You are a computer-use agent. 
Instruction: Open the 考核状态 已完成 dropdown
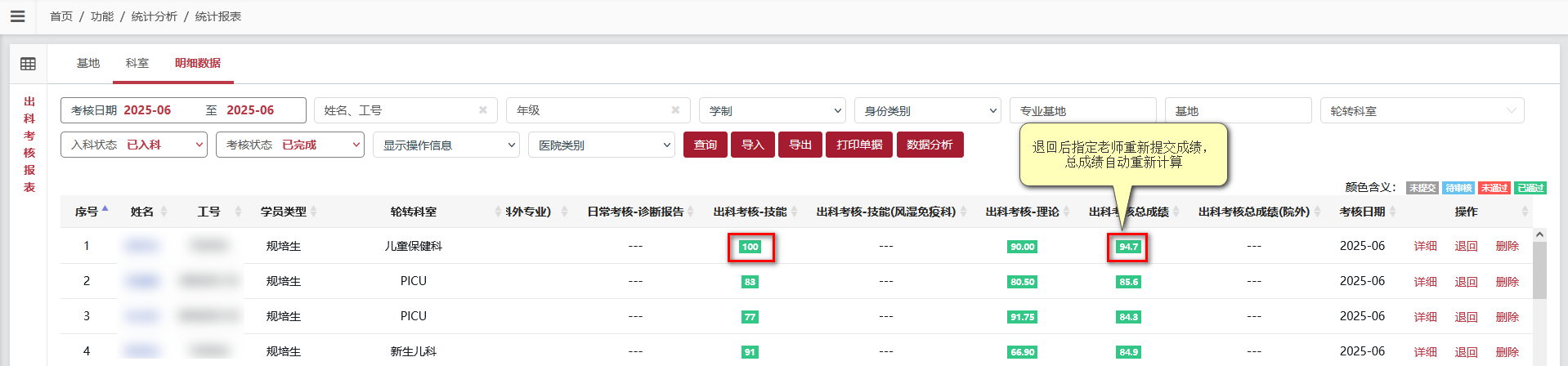pyautogui.click(x=290, y=145)
